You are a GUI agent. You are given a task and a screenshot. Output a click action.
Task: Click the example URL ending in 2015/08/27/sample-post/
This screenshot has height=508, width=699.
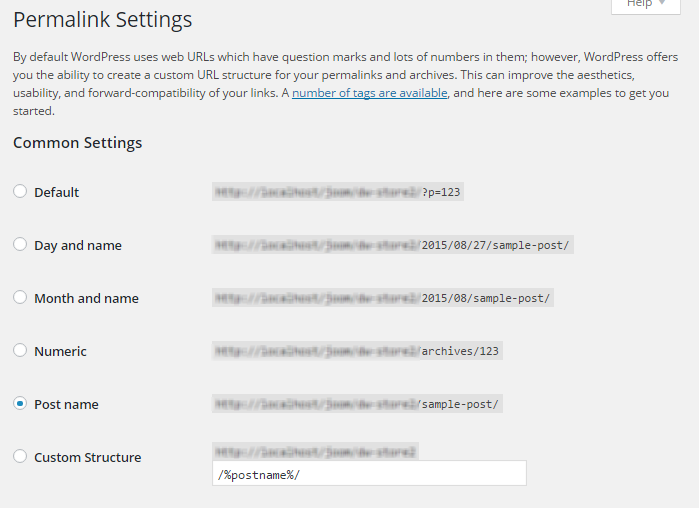click(392, 245)
